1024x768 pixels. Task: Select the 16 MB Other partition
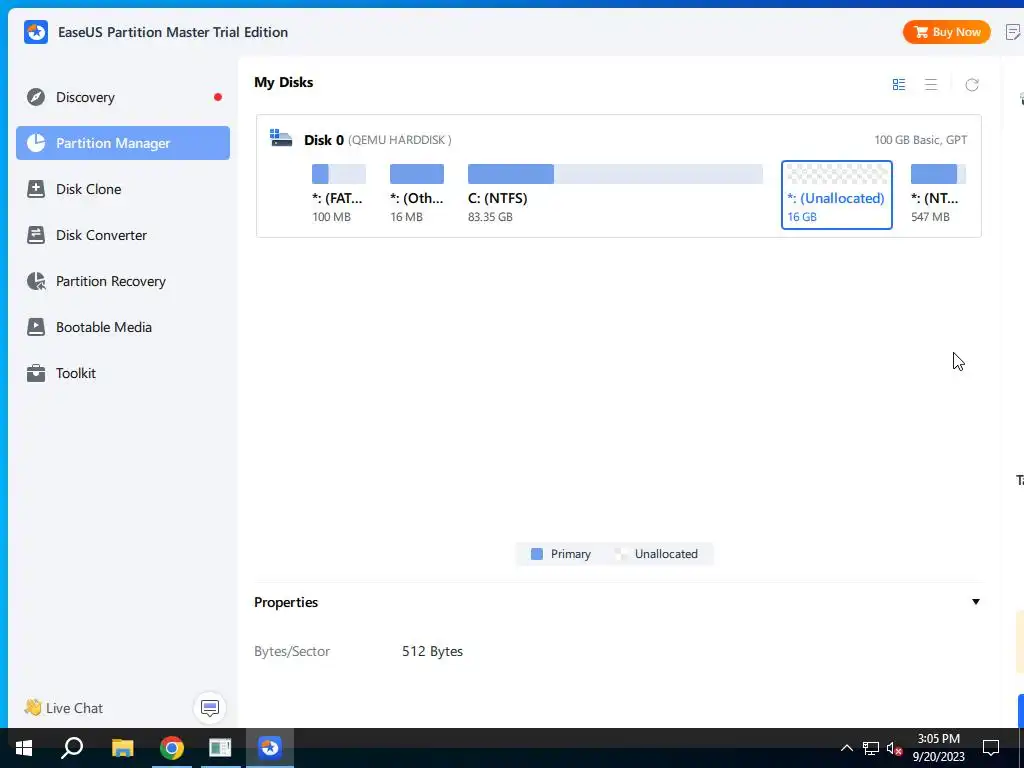point(417,193)
